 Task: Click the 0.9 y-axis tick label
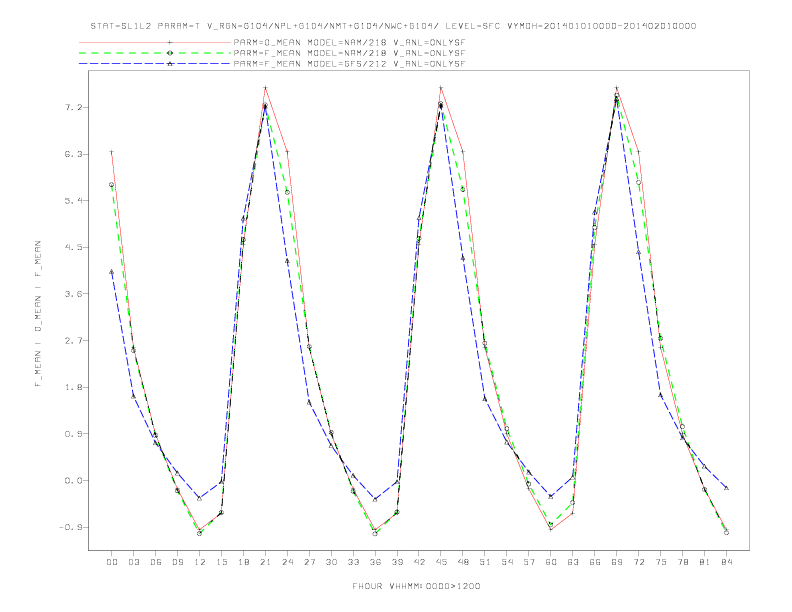(x=72, y=434)
